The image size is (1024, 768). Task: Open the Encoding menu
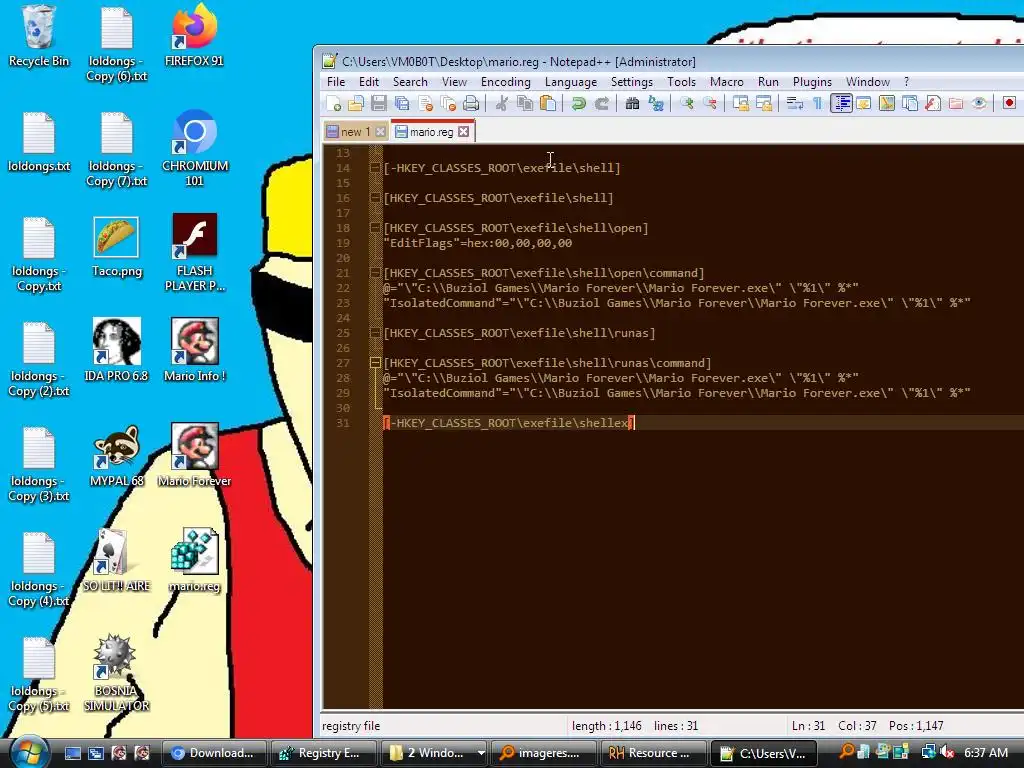point(505,82)
